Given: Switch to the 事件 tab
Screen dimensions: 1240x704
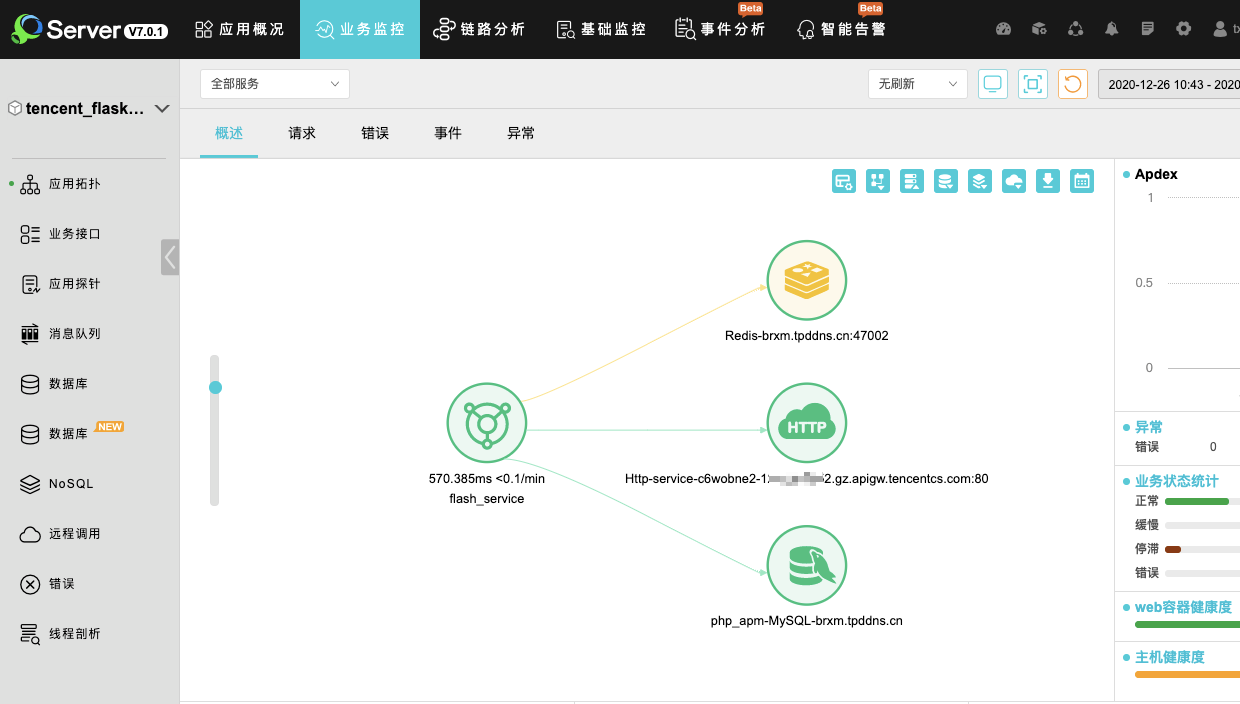Looking at the screenshot, I should [448, 133].
